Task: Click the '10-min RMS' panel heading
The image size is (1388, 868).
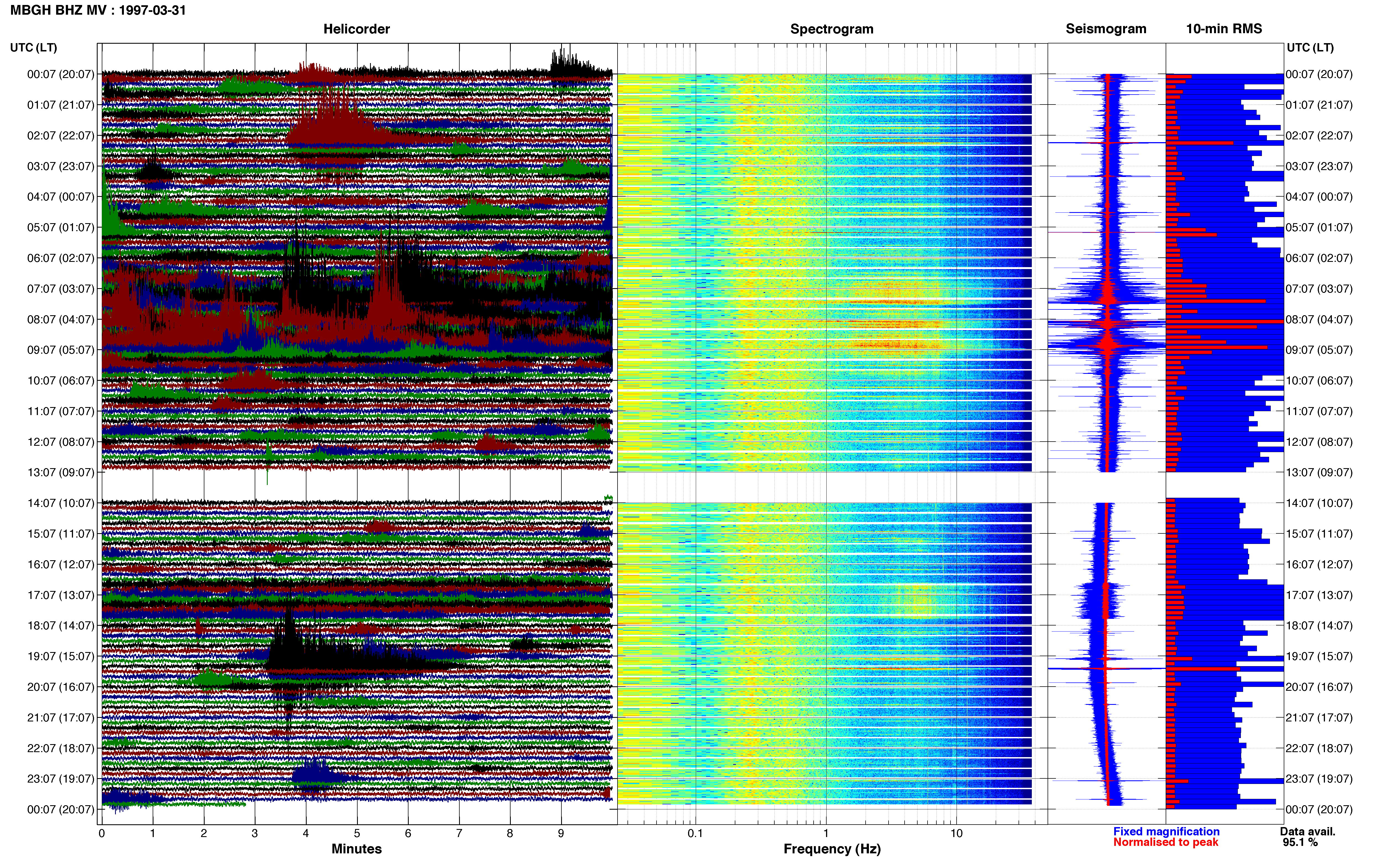Action: pyautogui.click(x=1224, y=29)
